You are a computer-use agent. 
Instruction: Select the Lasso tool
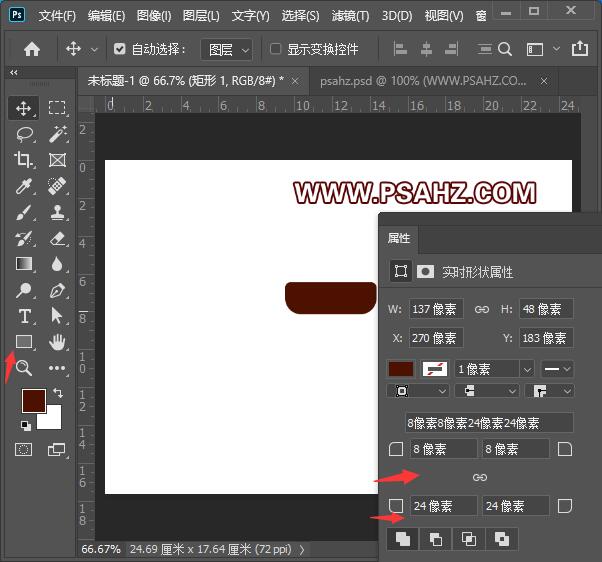tap(25, 134)
